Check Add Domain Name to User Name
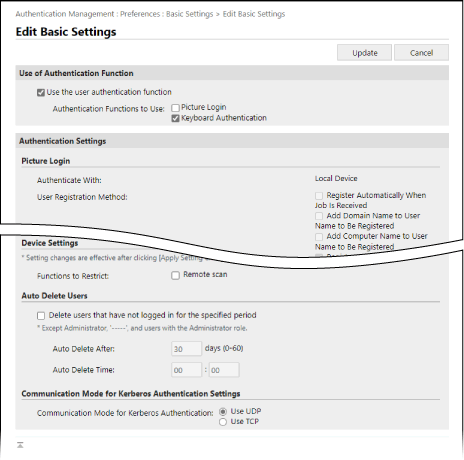This screenshot has height=460, width=464. [319, 216]
